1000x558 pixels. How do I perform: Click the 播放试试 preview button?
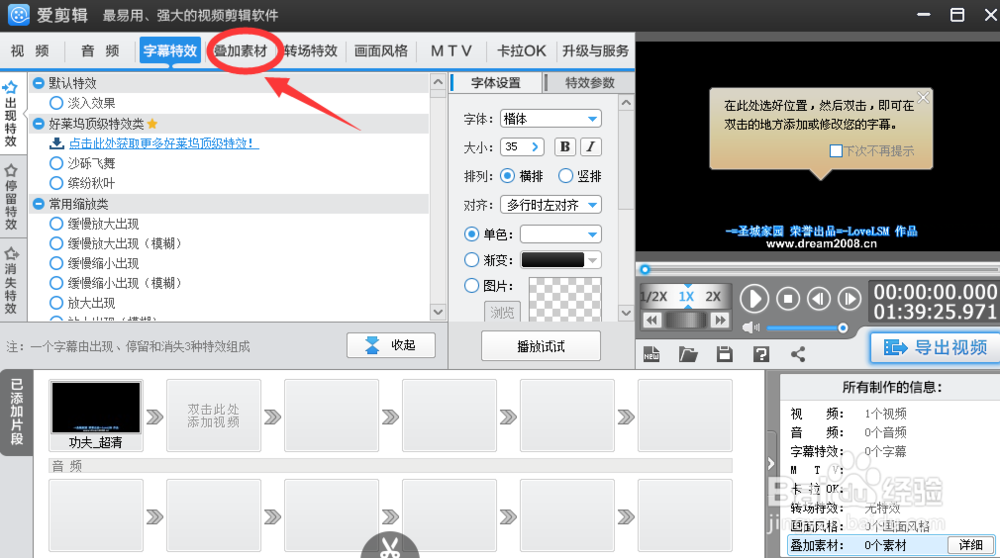tap(541, 346)
